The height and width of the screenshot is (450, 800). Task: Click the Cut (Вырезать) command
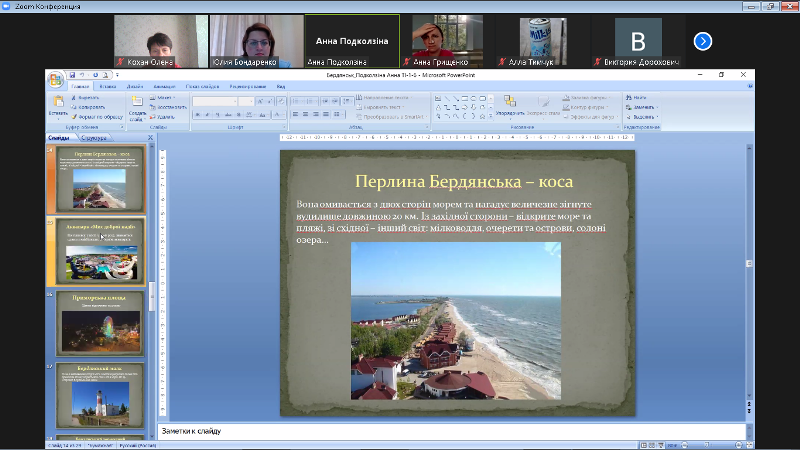tap(88, 98)
